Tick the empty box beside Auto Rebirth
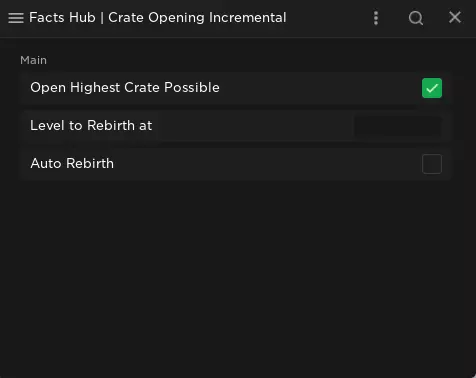The width and height of the screenshot is (476, 378). (x=432, y=164)
